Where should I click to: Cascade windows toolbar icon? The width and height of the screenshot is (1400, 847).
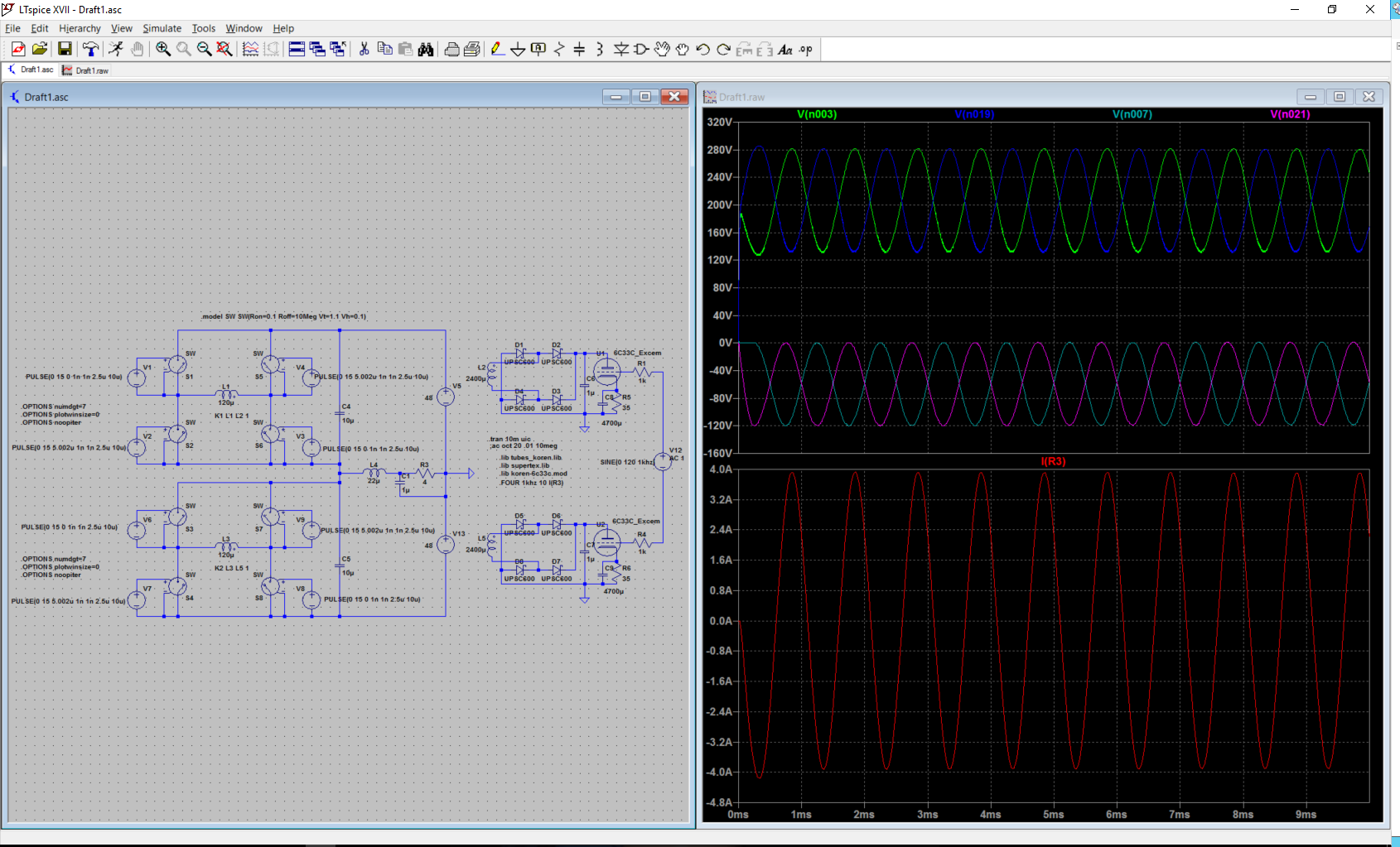[x=317, y=50]
